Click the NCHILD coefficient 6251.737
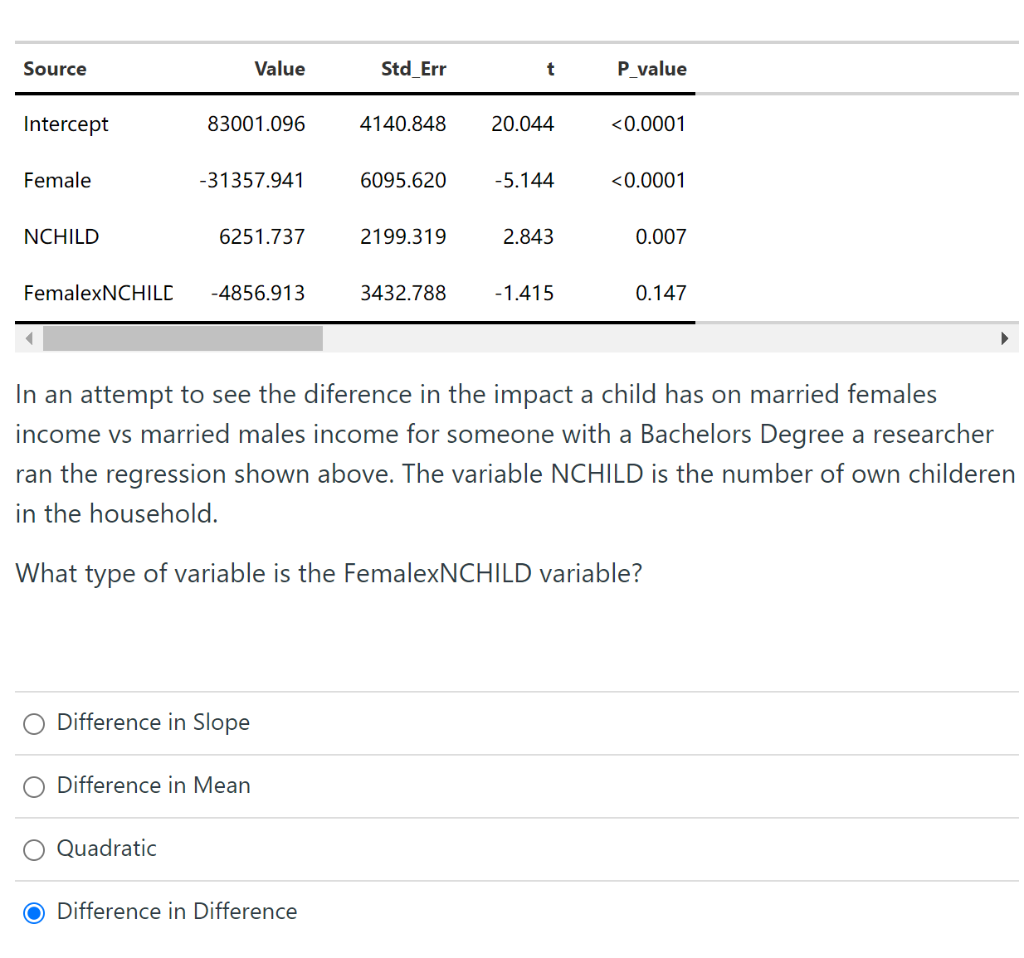The image size is (1024, 958). pos(262,236)
